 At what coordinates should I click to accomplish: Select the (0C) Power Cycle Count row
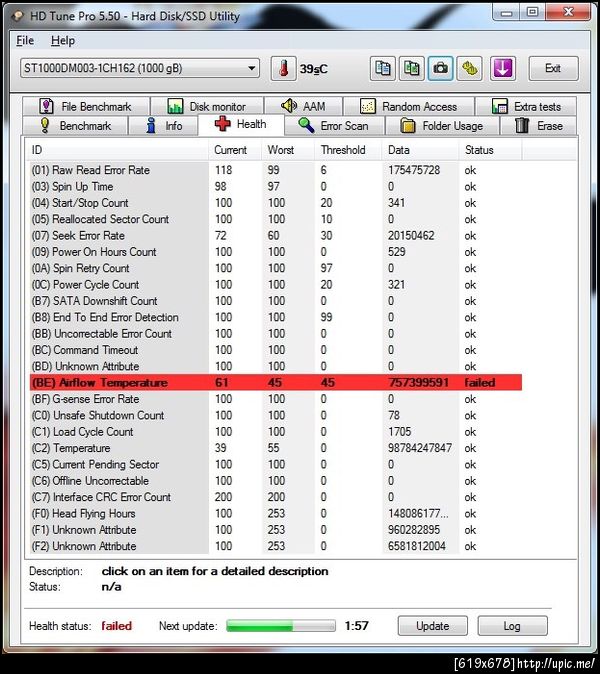tap(276, 285)
